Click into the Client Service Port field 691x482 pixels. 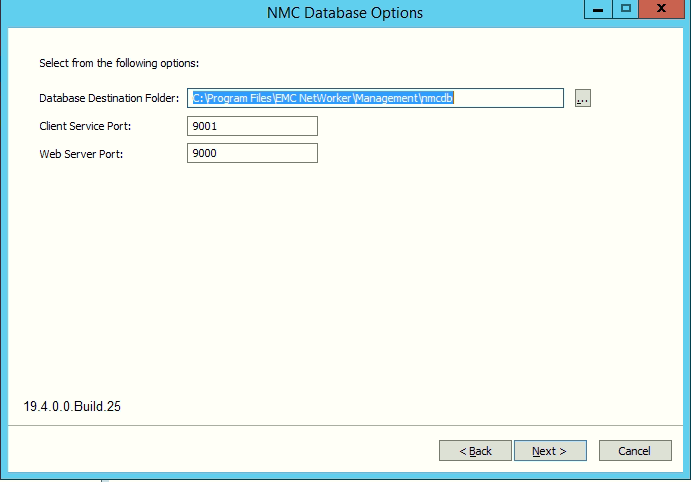(x=252, y=126)
